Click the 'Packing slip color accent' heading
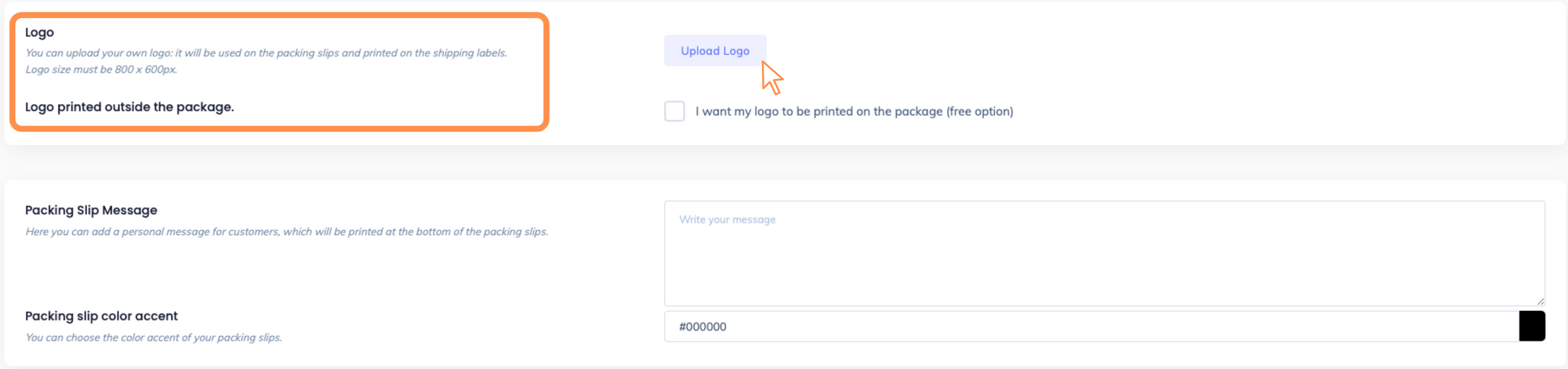1568x369 pixels. (x=101, y=316)
